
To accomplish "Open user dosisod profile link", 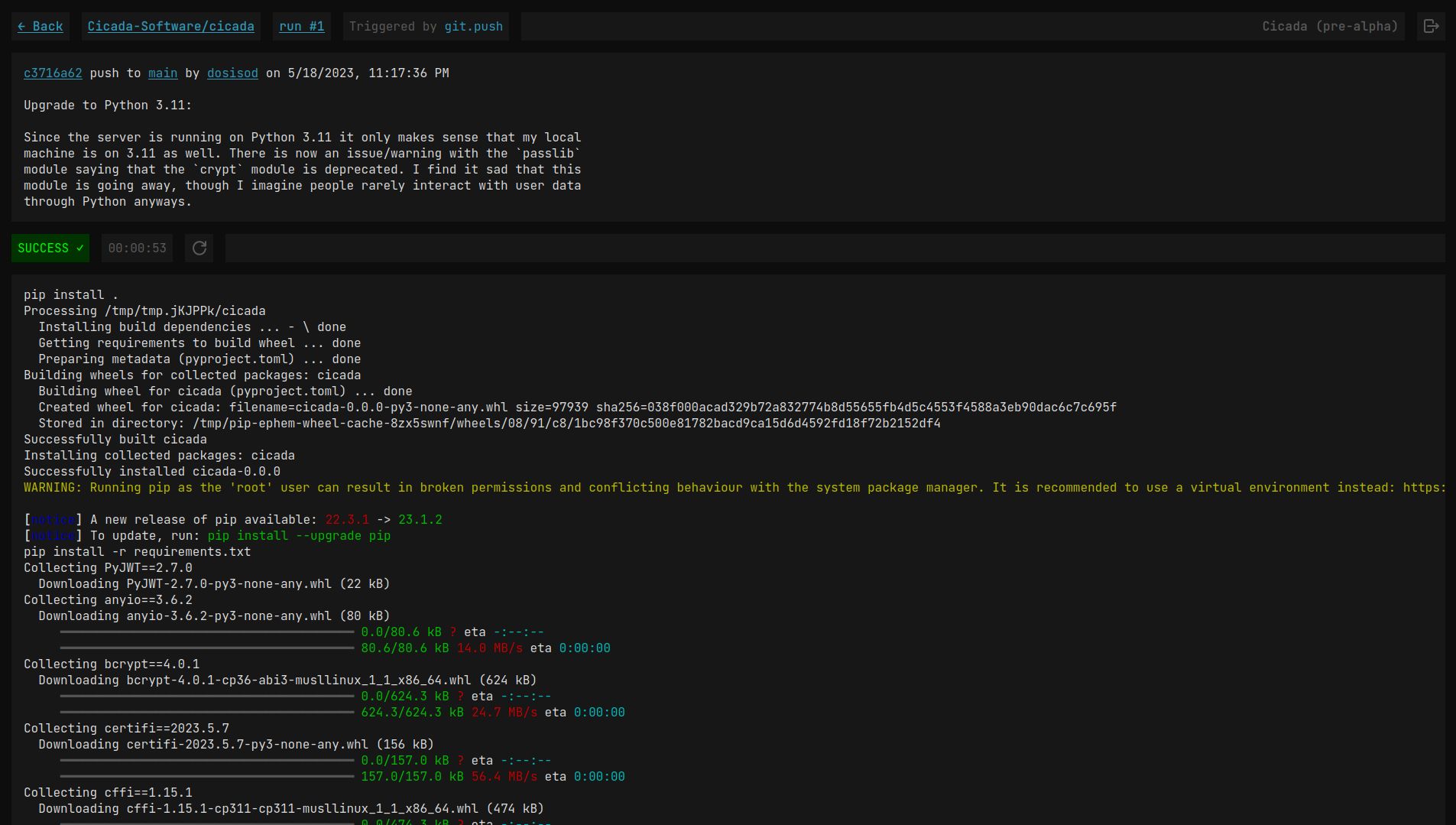I will [x=232, y=73].
